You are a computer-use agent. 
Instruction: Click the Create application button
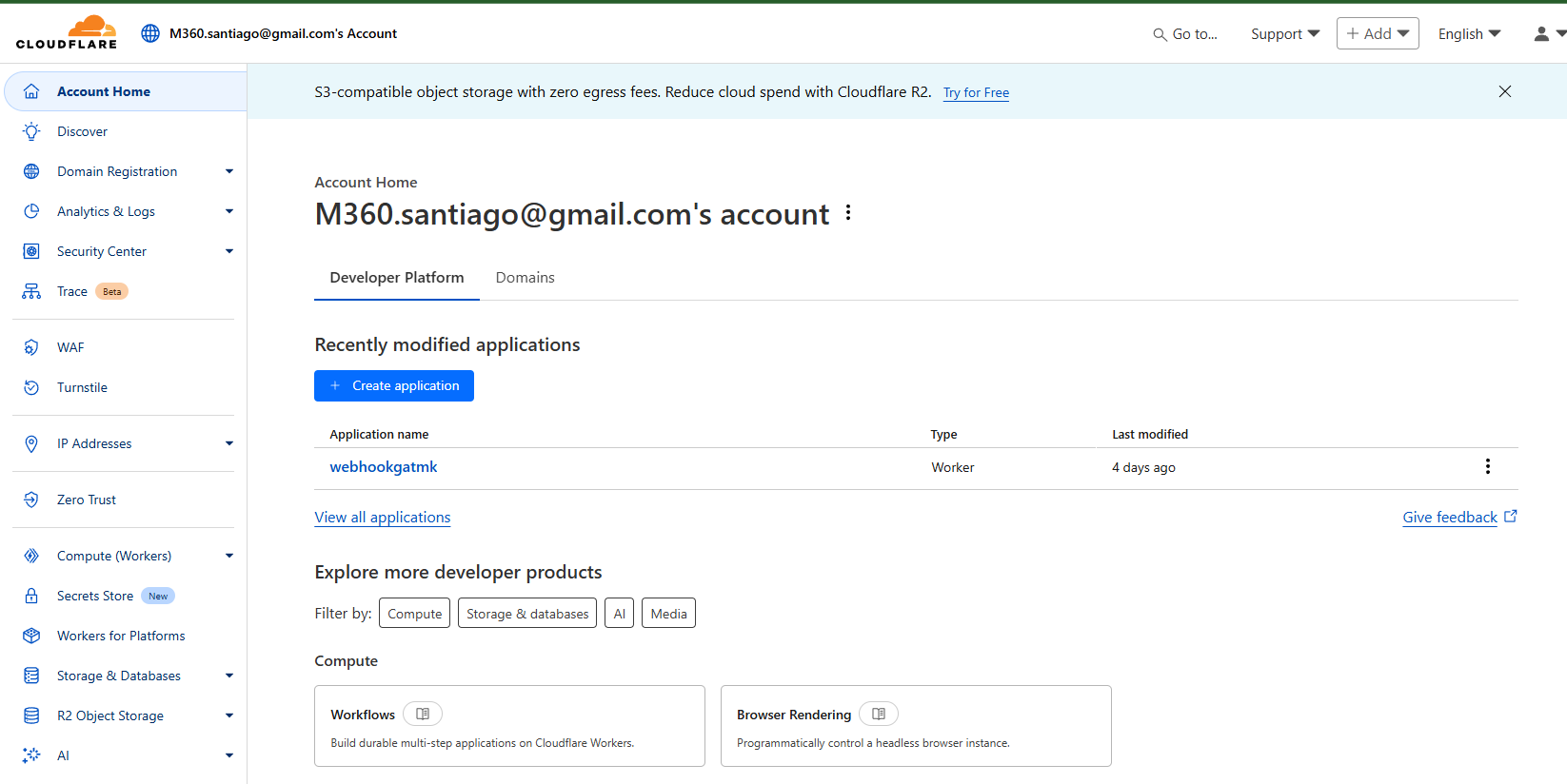tap(394, 385)
